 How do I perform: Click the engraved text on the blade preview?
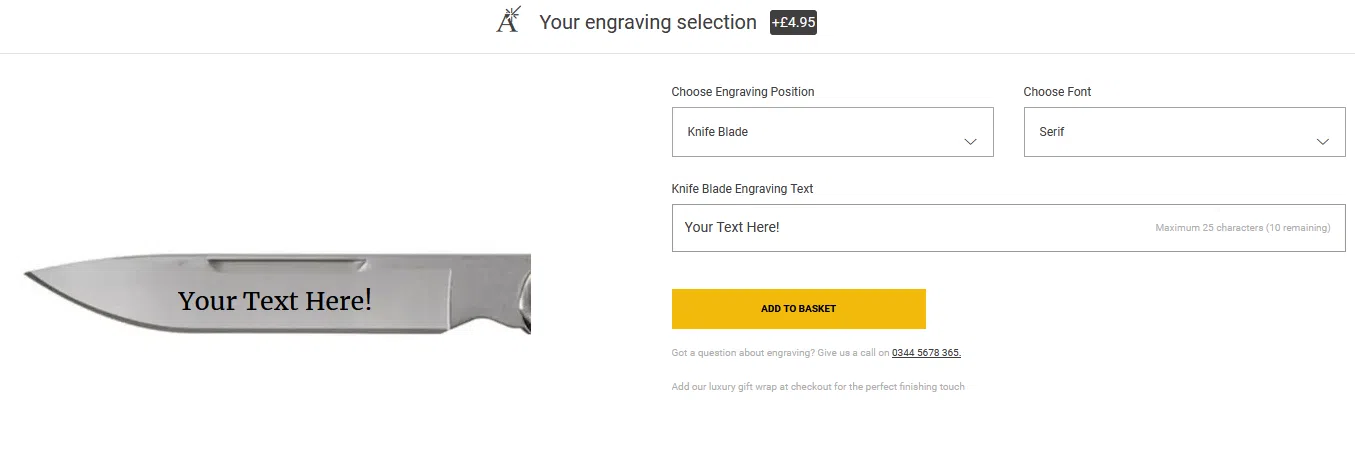275,300
